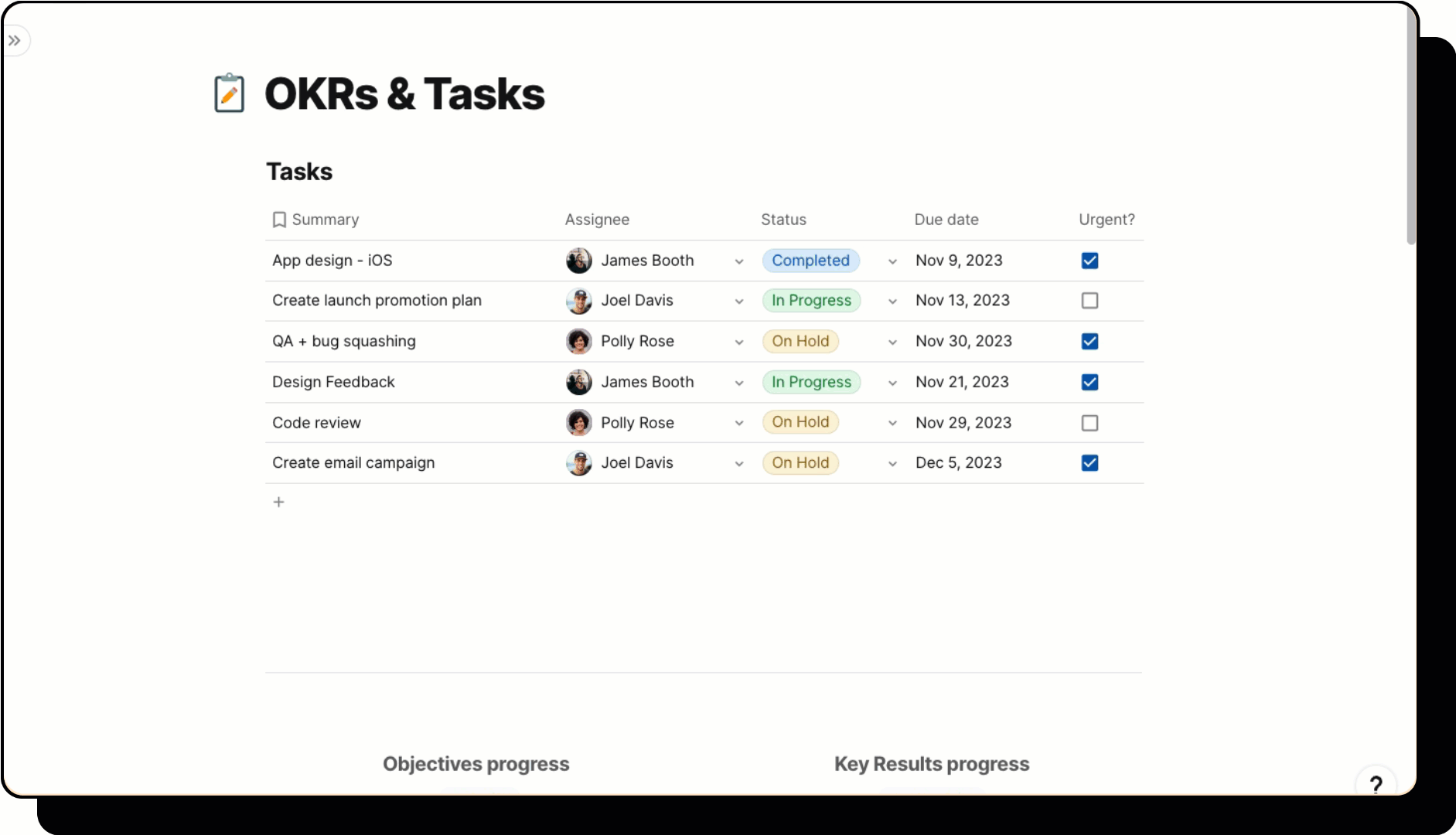Click the clipboard page icon beside title

[229, 94]
